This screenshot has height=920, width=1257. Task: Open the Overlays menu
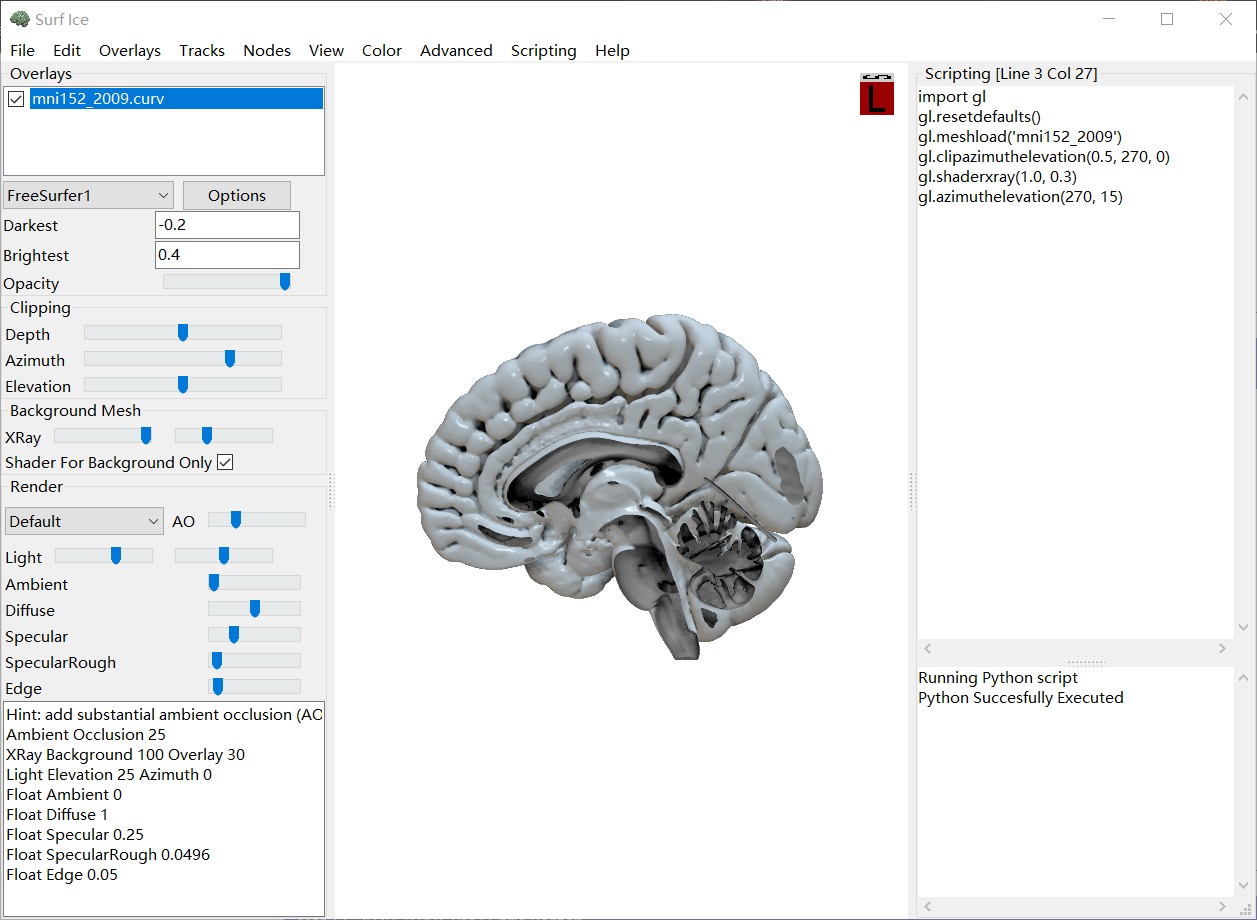tap(129, 50)
